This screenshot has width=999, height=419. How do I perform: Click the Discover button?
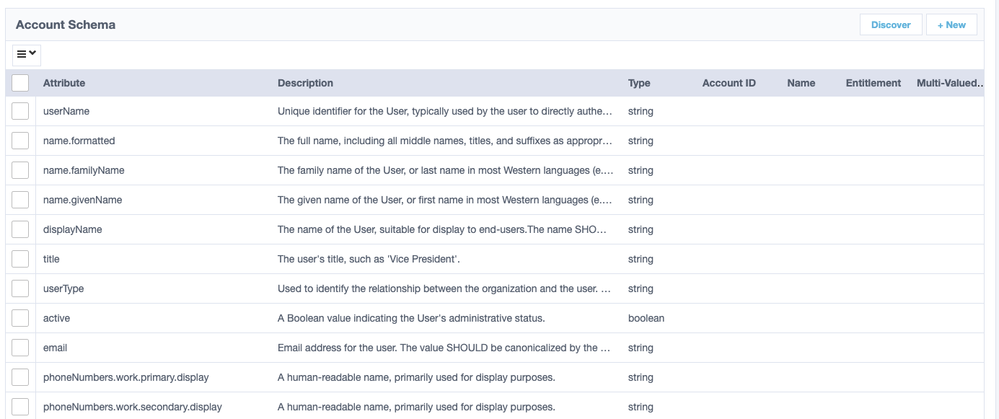tap(890, 25)
